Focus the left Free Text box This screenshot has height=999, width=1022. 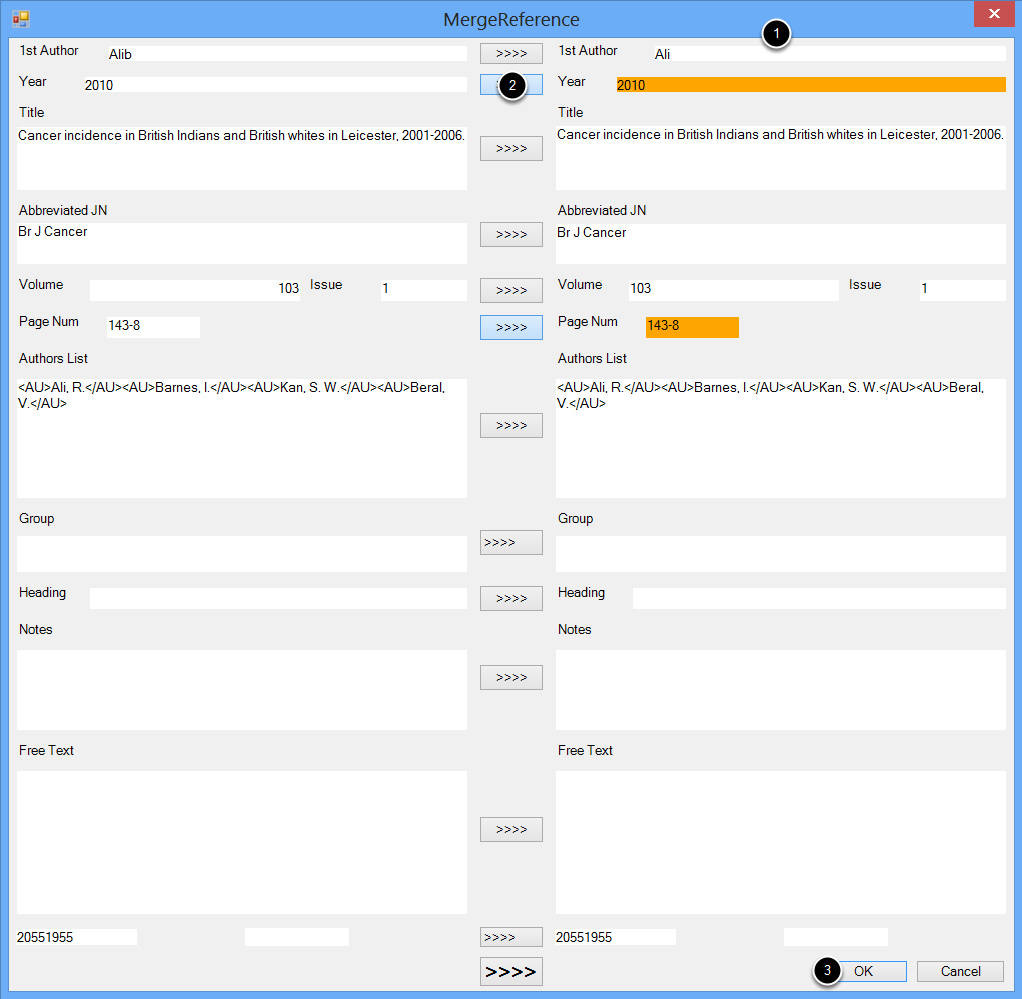point(241,841)
